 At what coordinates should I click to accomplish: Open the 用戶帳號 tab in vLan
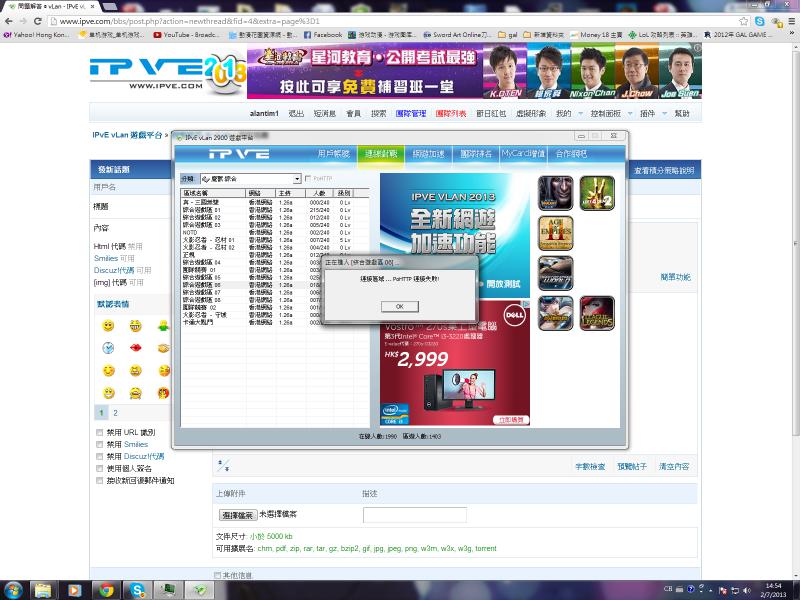(334, 154)
